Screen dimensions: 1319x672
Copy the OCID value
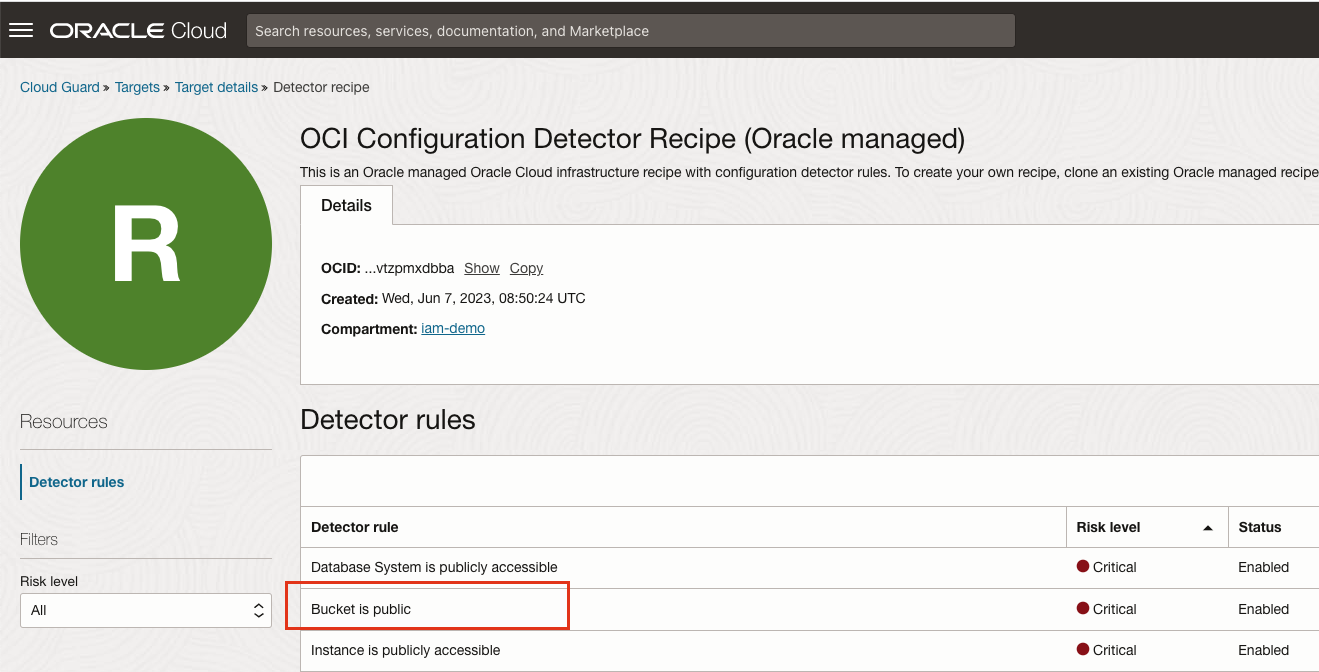(526, 268)
